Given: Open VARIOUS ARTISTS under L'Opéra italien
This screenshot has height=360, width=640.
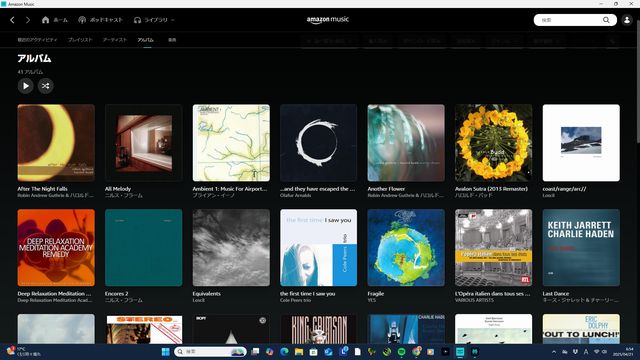Looking at the screenshot, I should point(474,300).
